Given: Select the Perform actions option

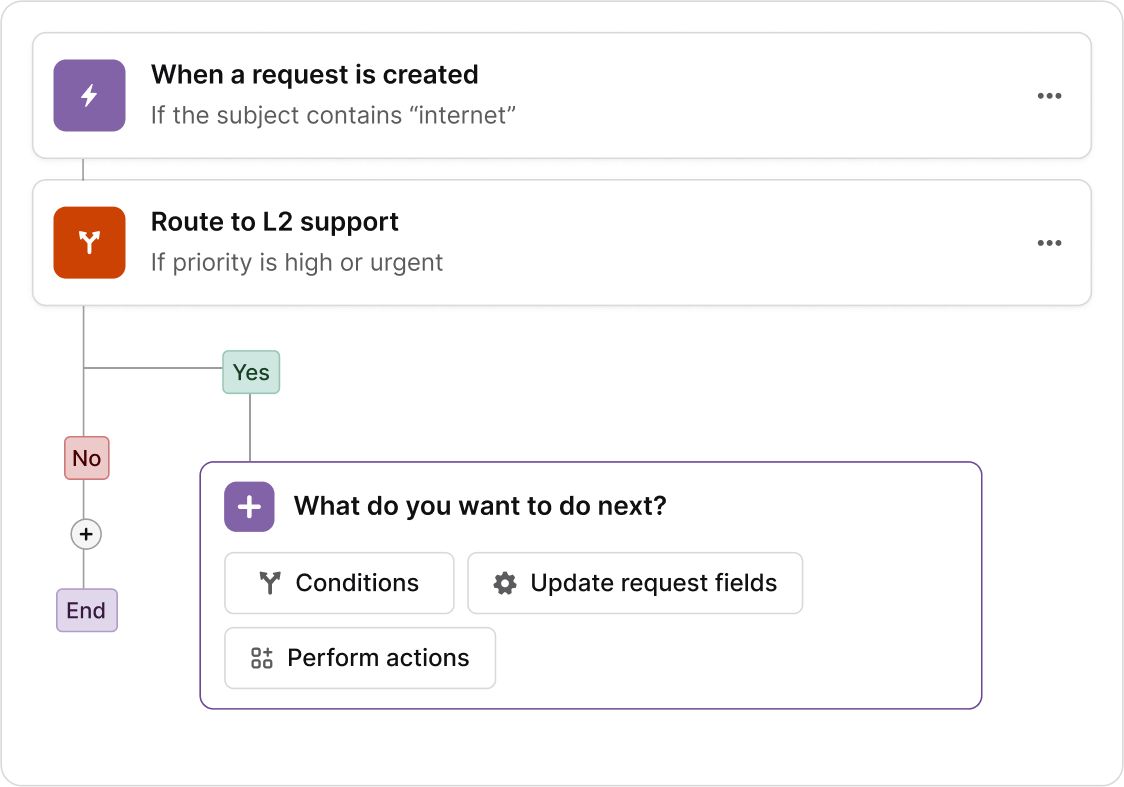Looking at the screenshot, I should pos(360,658).
